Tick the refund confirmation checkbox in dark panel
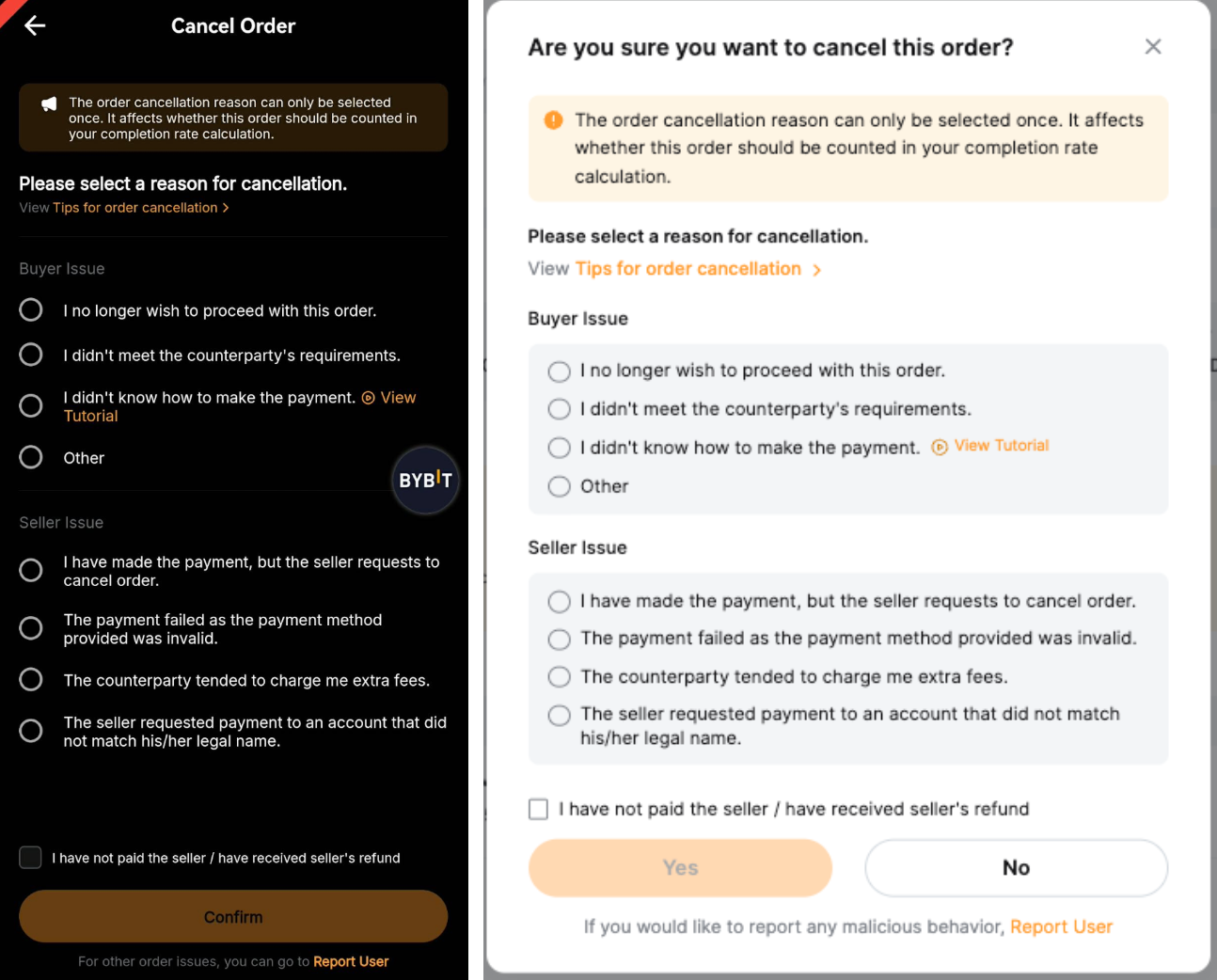This screenshot has width=1217, height=980. pos(31,858)
